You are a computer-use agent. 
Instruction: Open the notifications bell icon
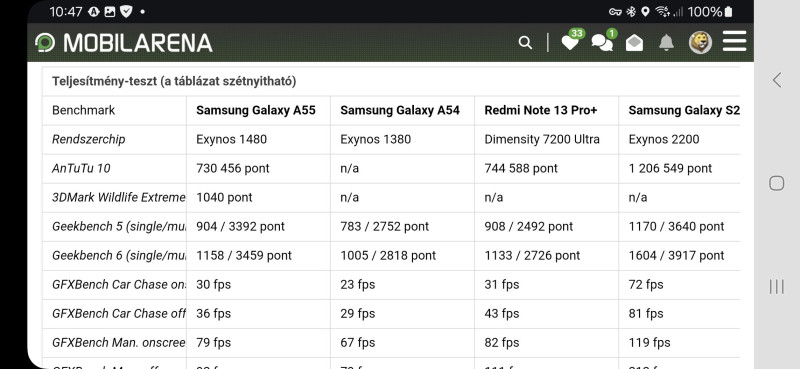tap(666, 43)
